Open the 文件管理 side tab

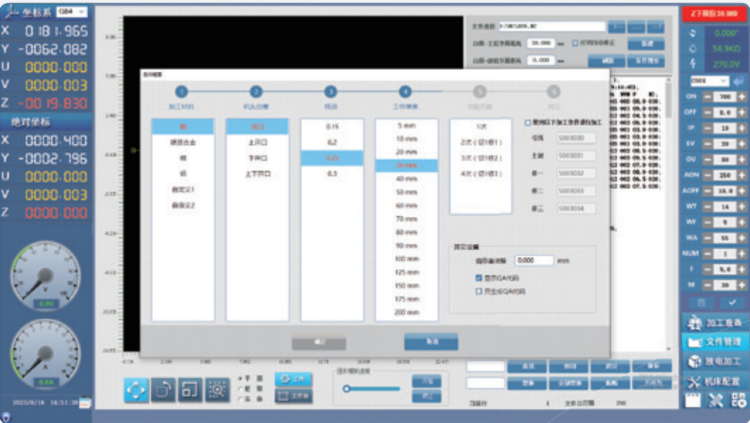tap(714, 342)
